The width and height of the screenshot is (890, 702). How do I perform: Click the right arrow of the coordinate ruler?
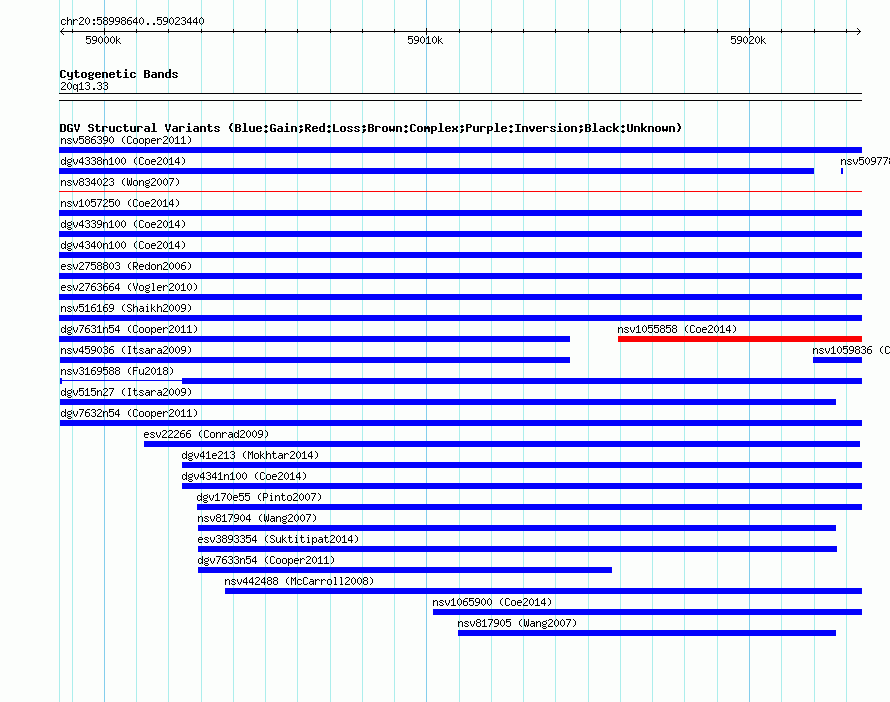click(858, 31)
